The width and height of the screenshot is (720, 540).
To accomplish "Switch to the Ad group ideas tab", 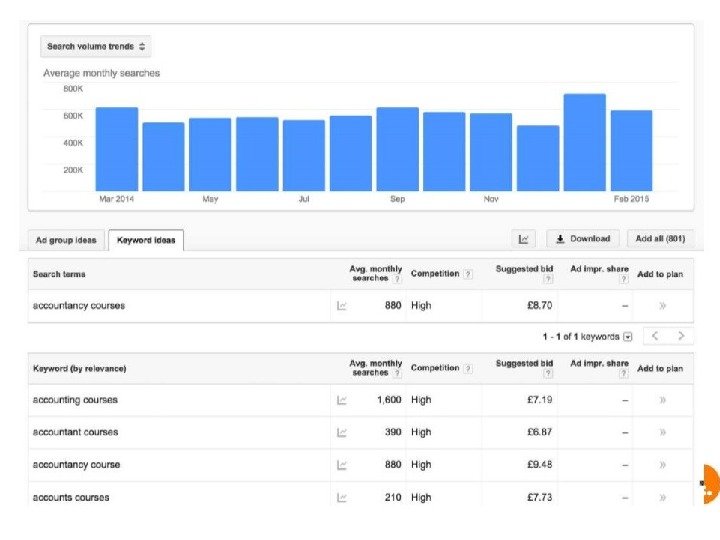I will tap(66, 240).
